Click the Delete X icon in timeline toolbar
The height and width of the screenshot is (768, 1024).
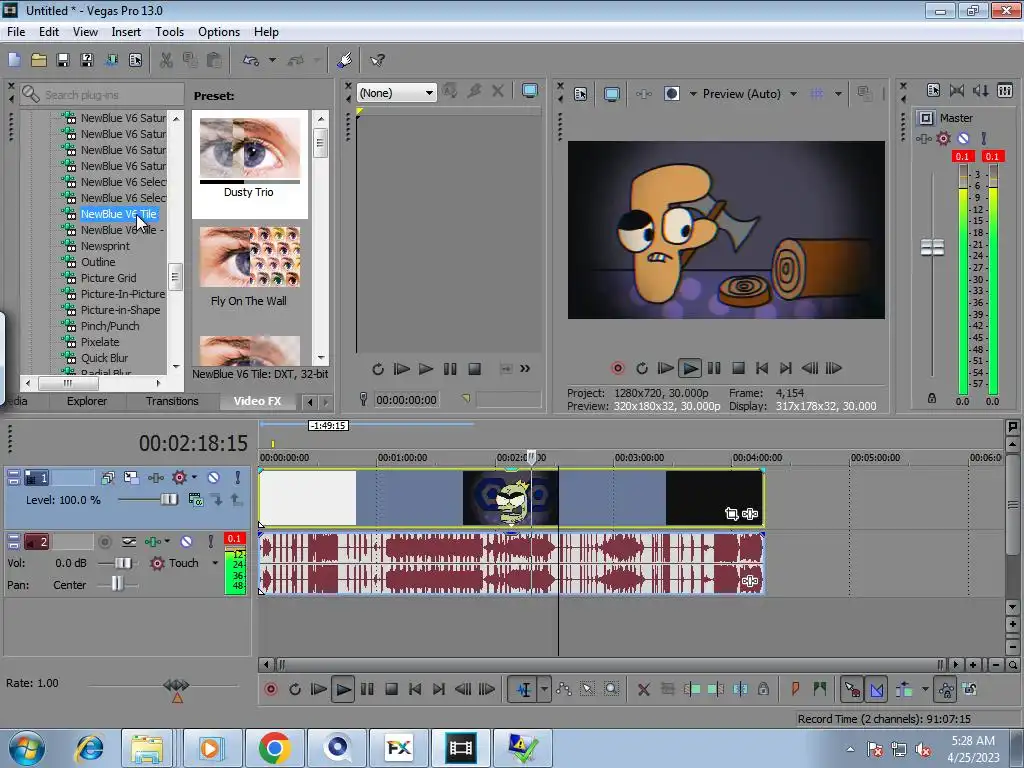point(643,689)
